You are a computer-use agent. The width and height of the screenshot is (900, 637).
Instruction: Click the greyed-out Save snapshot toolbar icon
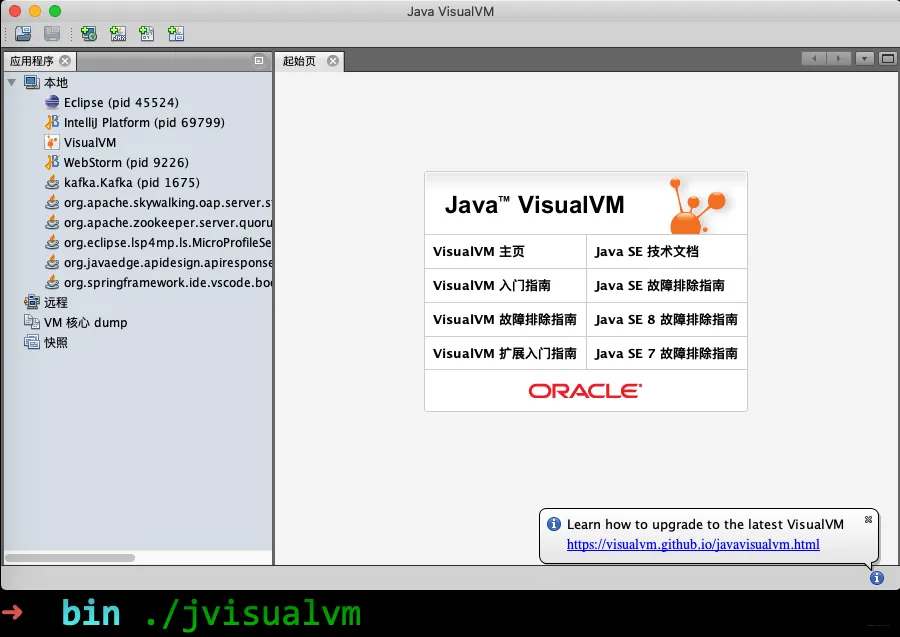click(x=52, y=34)
